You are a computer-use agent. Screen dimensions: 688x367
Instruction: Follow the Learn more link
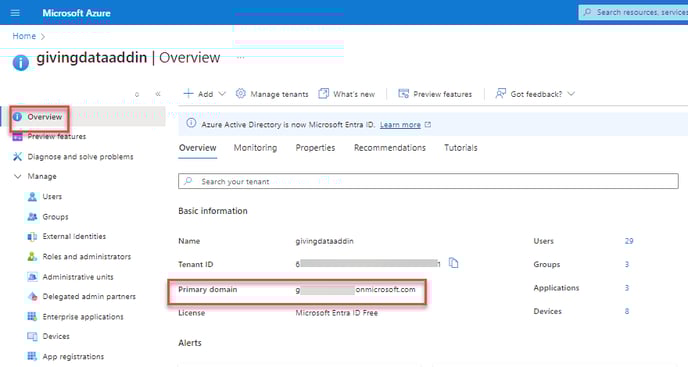click(x=400, y=125)
